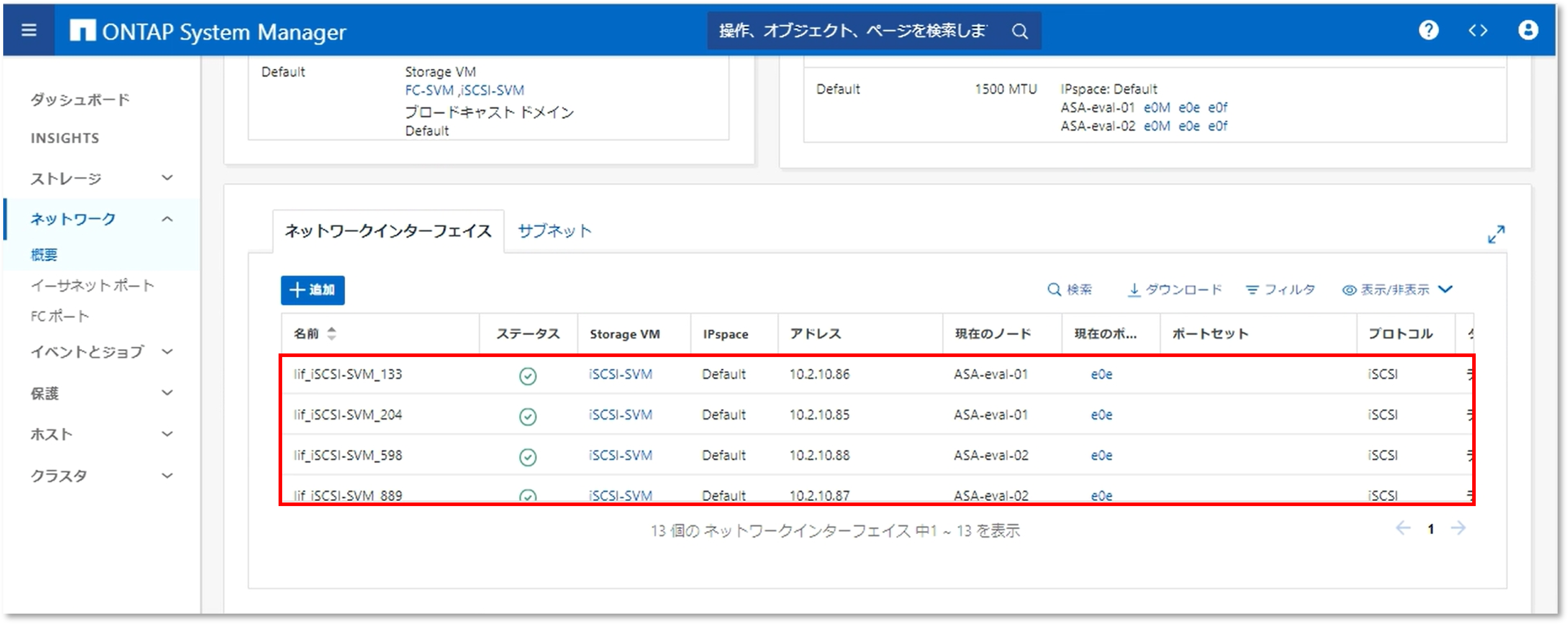Image resolution: width=1568 pixels, height=624 pixels.
Task: Open the API log code brackets icon
Action: click(x=1477, y=30)
